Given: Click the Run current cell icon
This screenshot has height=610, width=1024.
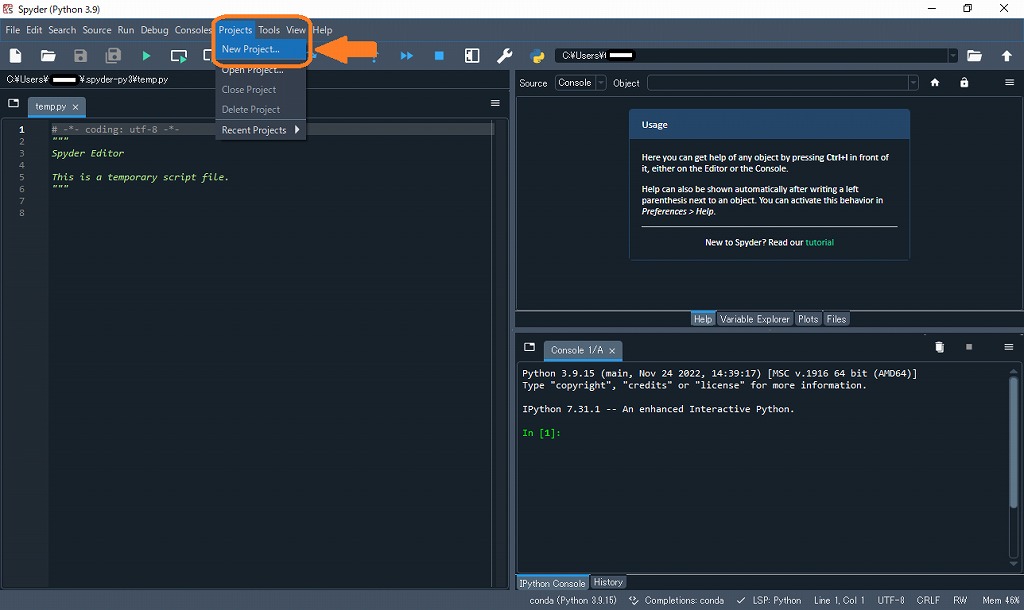Looking at the screenshot, I should click(x=178, y=56).
